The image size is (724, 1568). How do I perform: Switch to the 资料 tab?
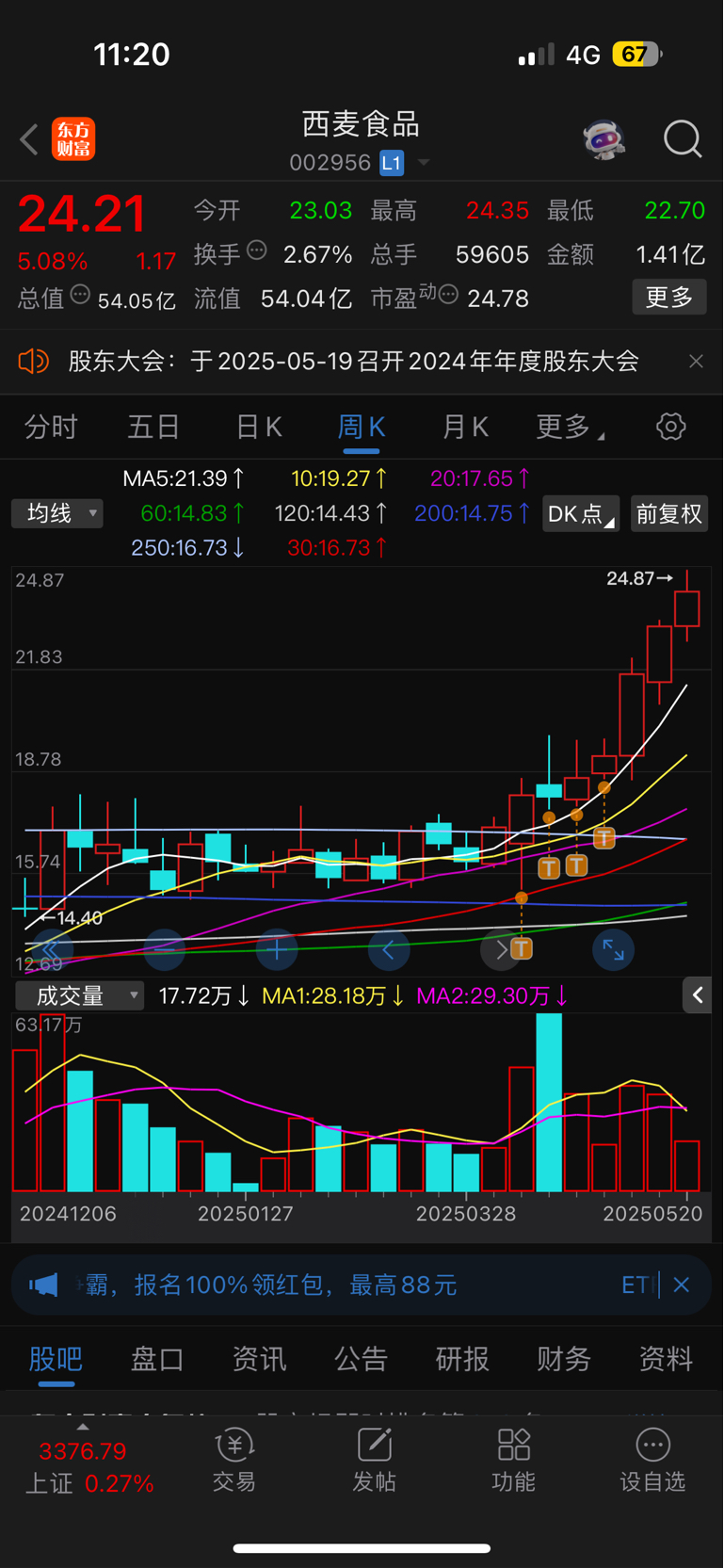(666, 1359)
